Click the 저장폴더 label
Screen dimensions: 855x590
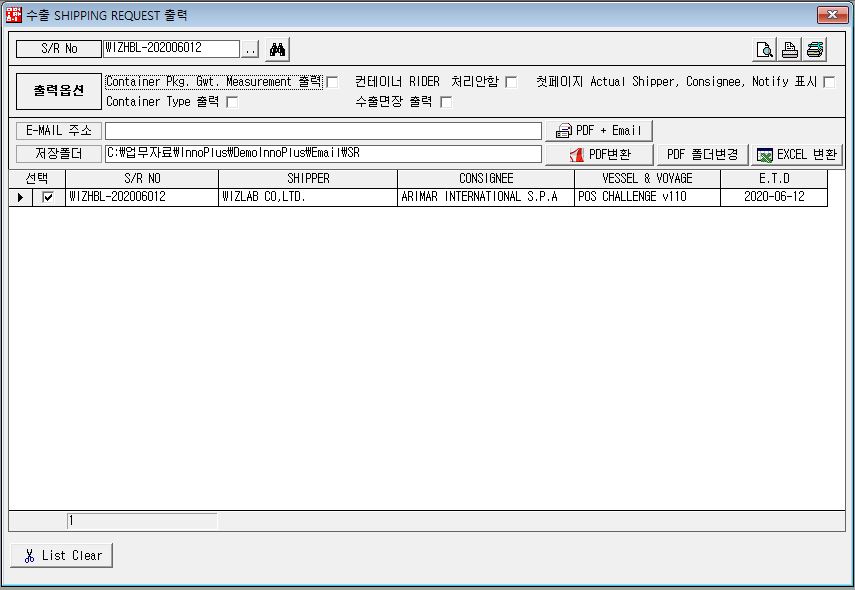click(x=59, y=154)
